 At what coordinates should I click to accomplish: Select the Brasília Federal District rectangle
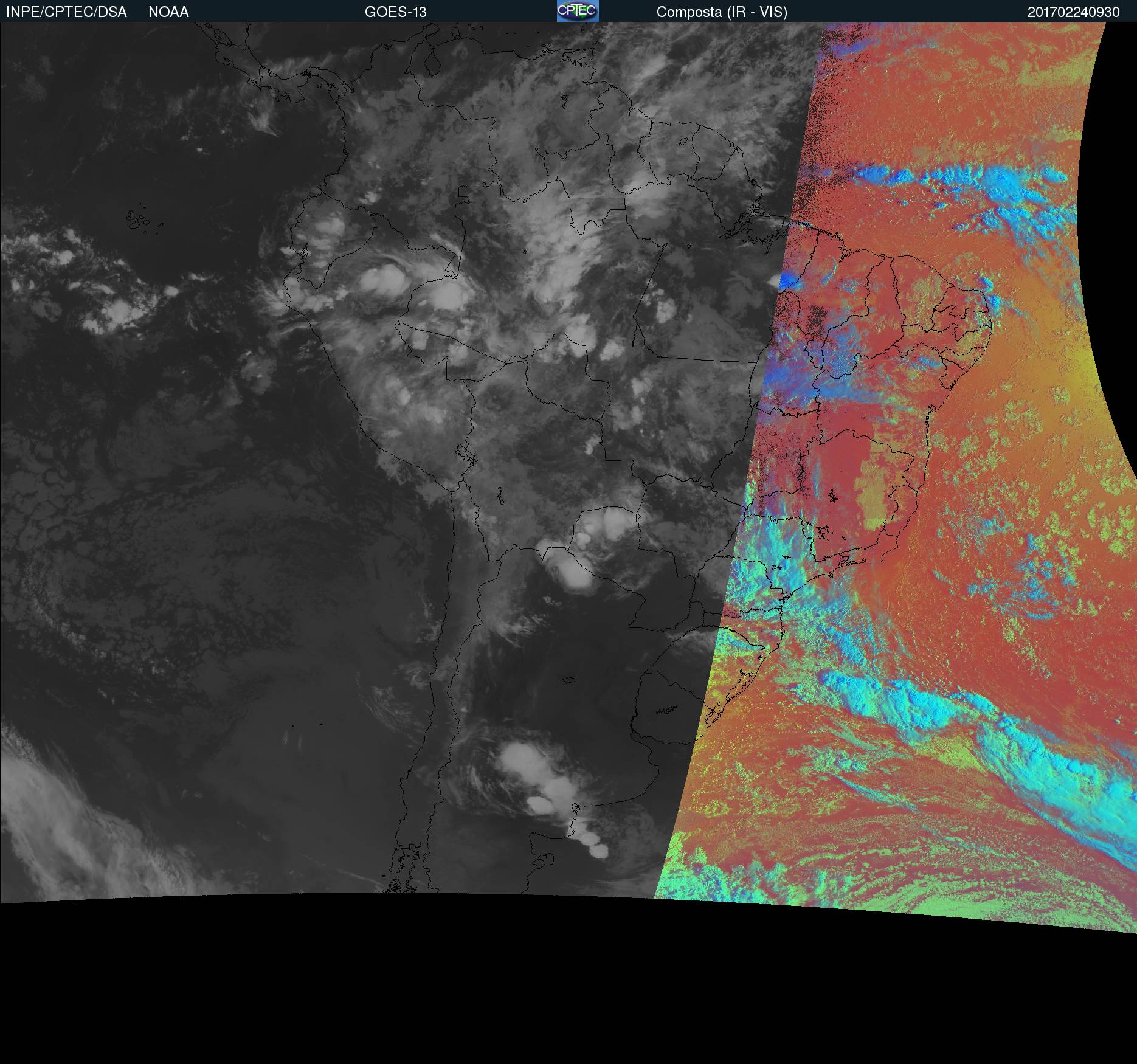(x=793, y=452)
